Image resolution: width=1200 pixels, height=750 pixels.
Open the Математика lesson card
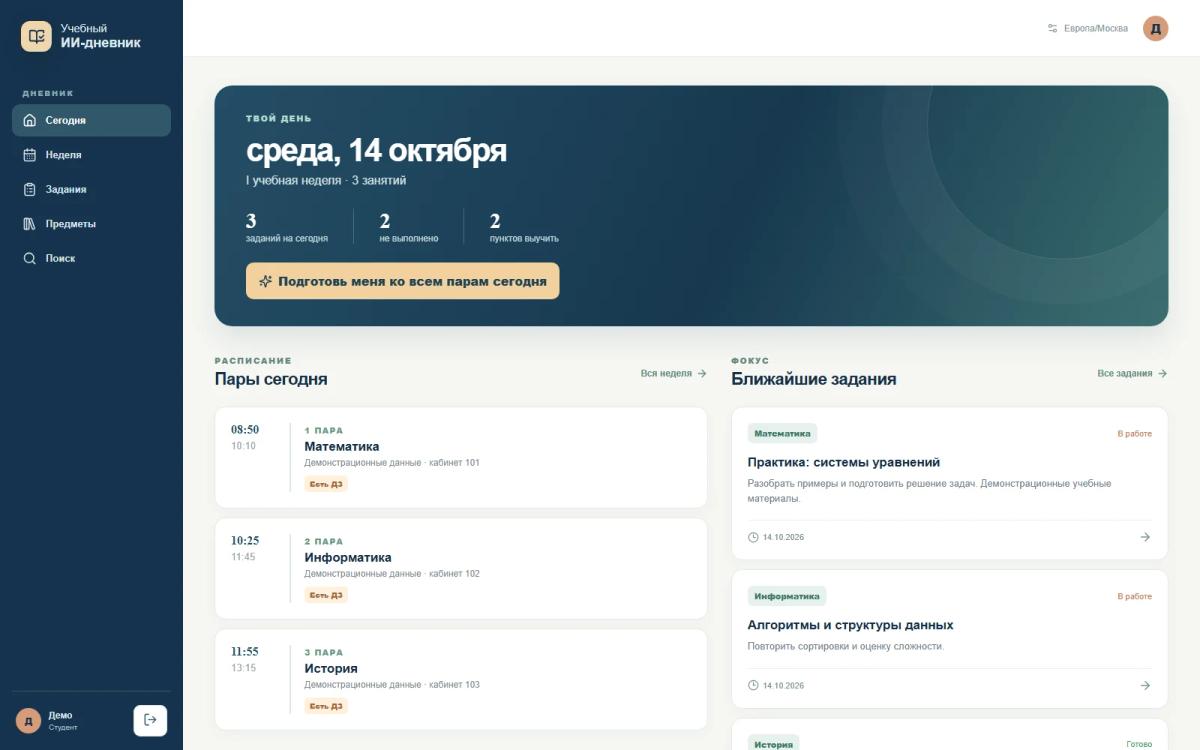point(461,457)
